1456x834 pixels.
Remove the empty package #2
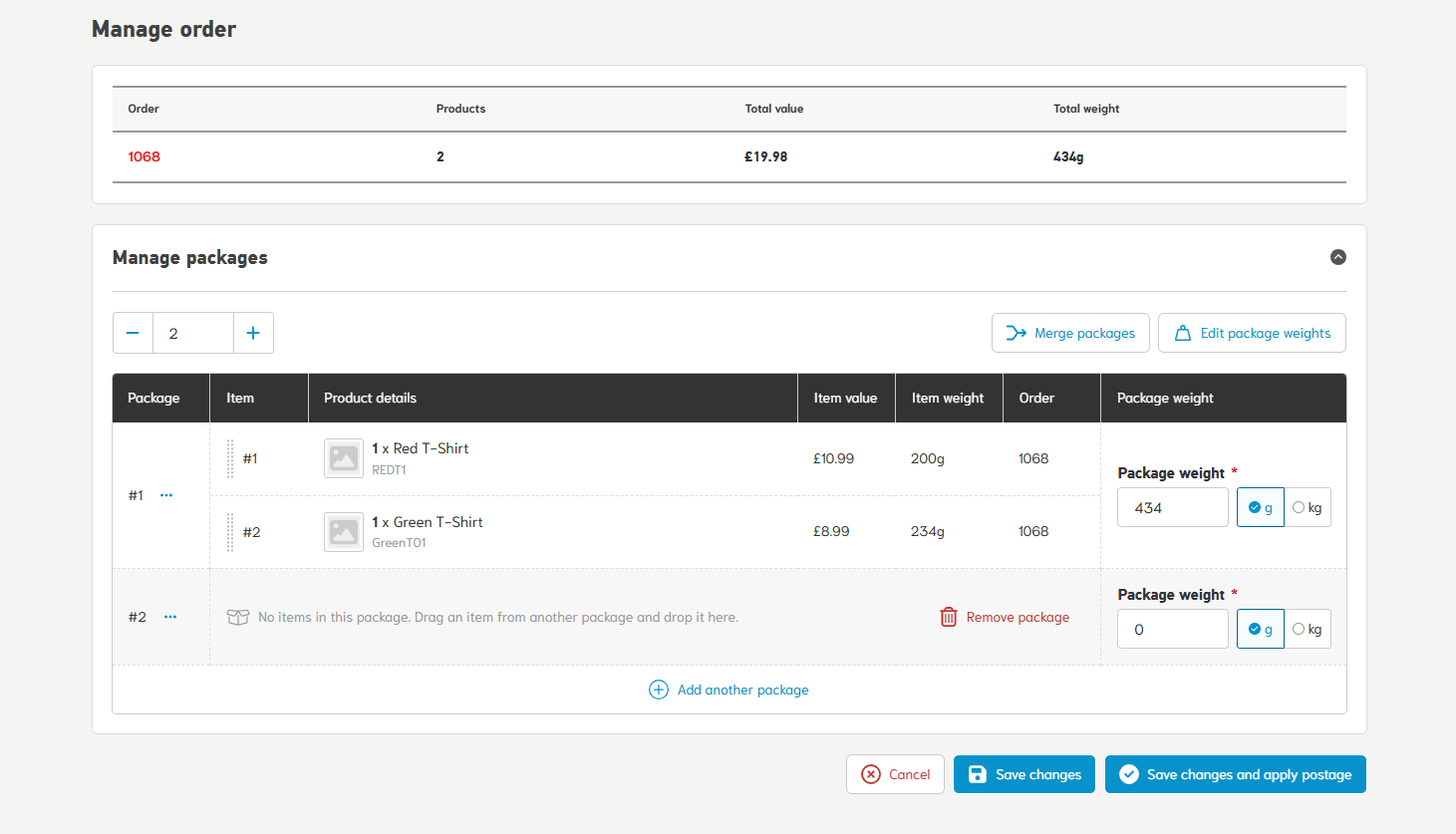point(1005,617)
